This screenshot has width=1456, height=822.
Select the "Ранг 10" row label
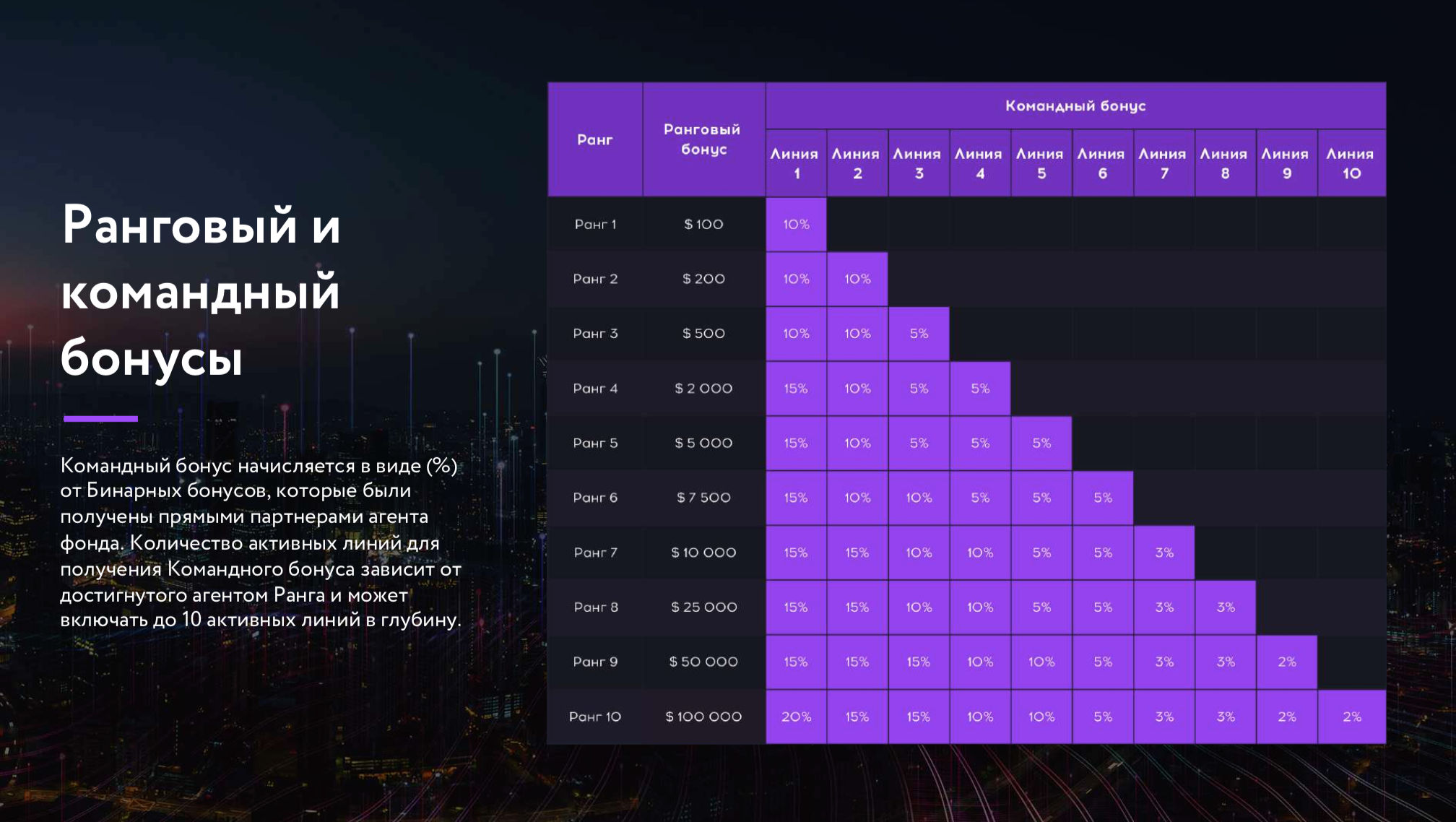[595, 717]
